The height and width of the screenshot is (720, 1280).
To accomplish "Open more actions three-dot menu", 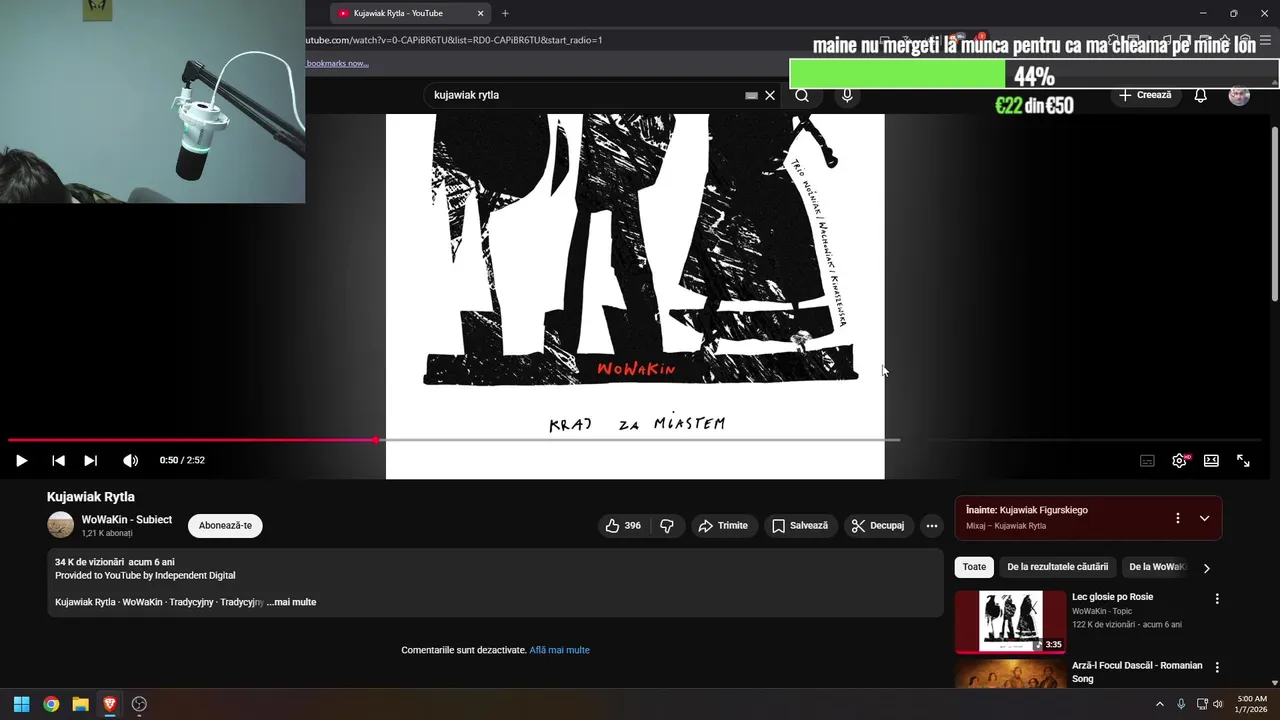I will point(931,525).
